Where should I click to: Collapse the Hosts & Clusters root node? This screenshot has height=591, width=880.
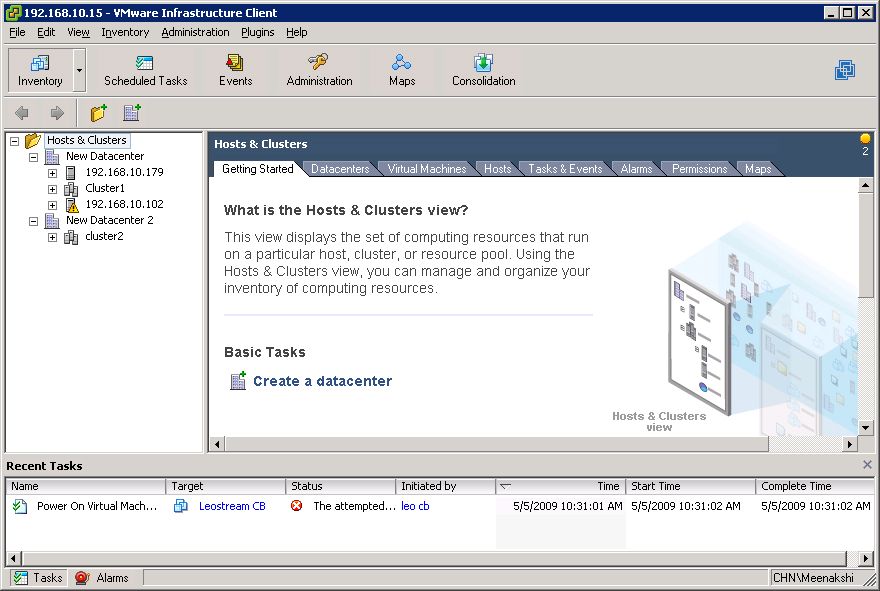[15, 141]
